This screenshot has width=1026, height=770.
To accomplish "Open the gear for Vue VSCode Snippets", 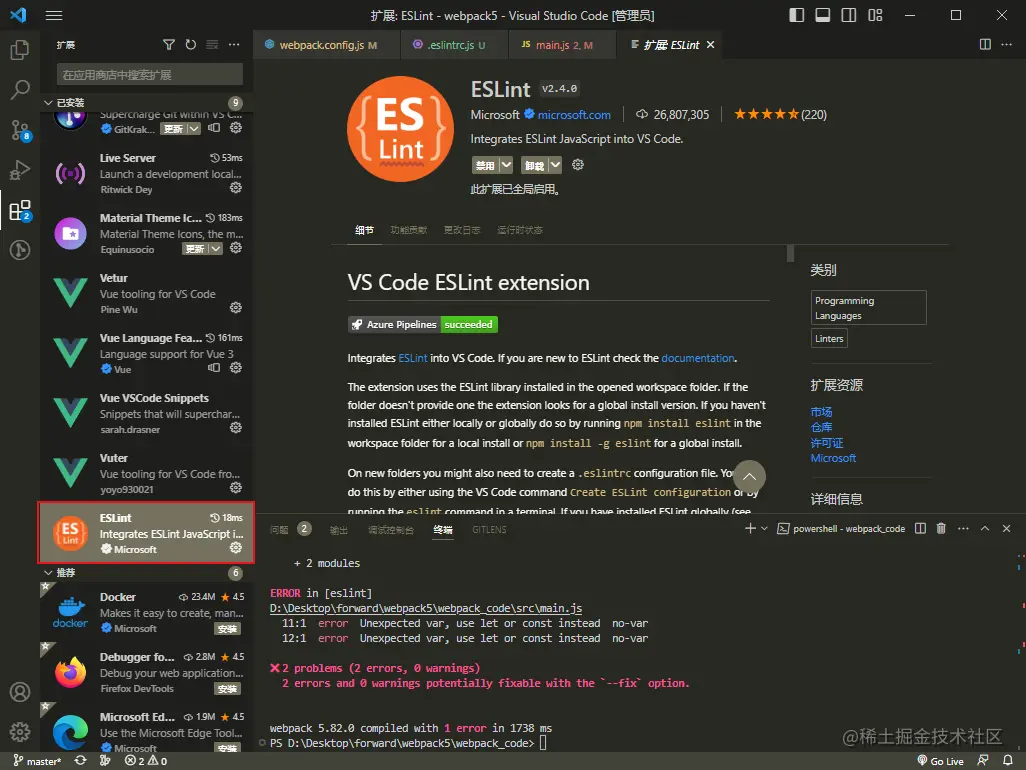I will pos(236,428).
